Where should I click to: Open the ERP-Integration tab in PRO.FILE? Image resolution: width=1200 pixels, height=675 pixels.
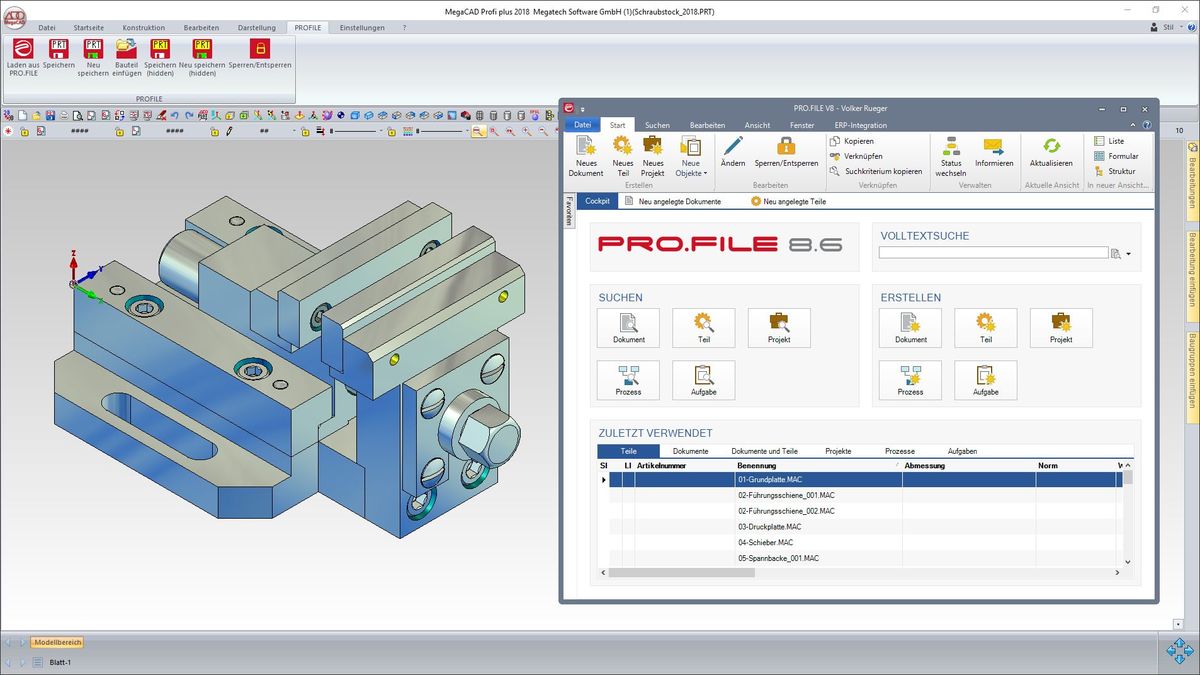click(x=860, y=125)
